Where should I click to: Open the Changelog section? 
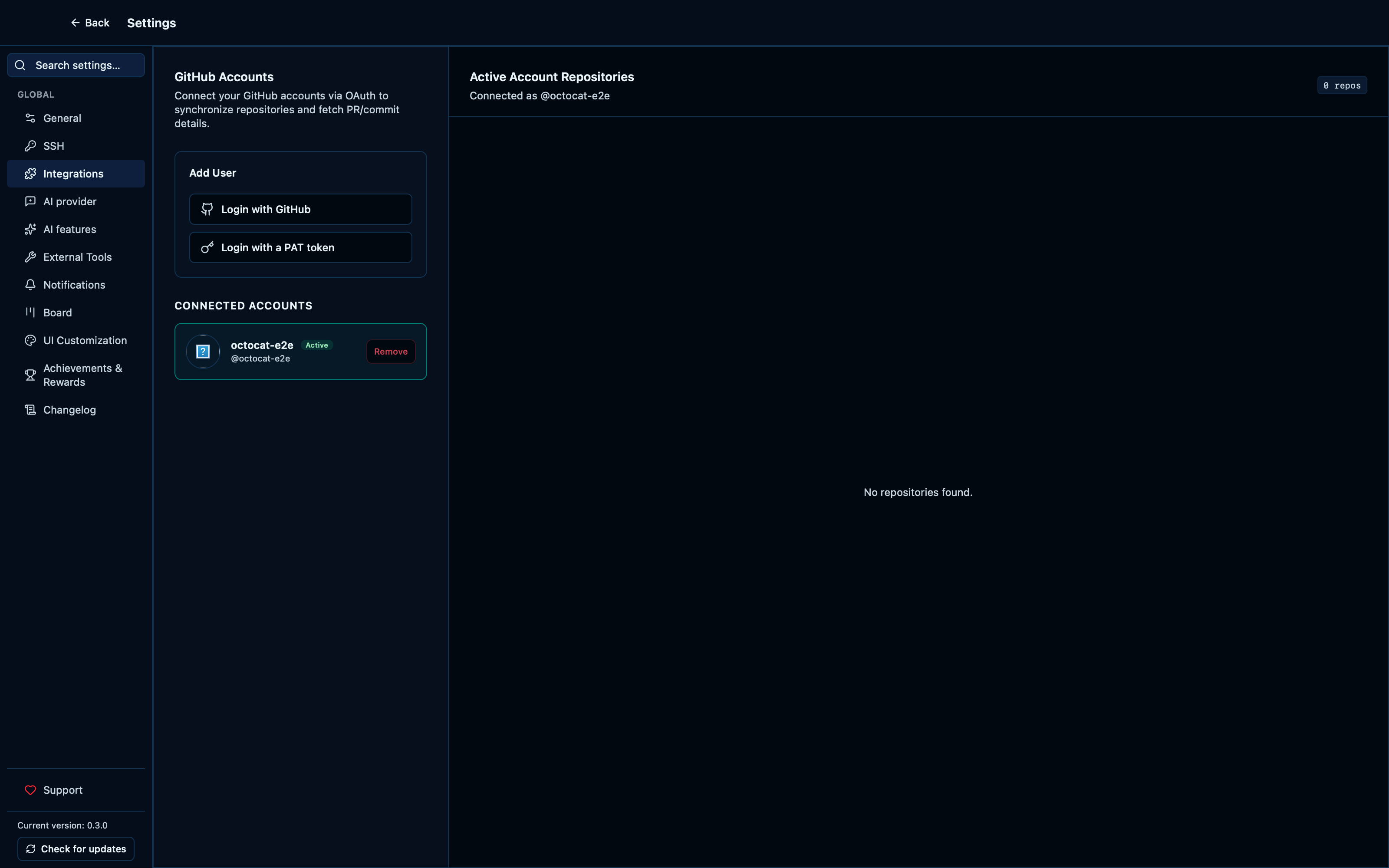[76, 410]
